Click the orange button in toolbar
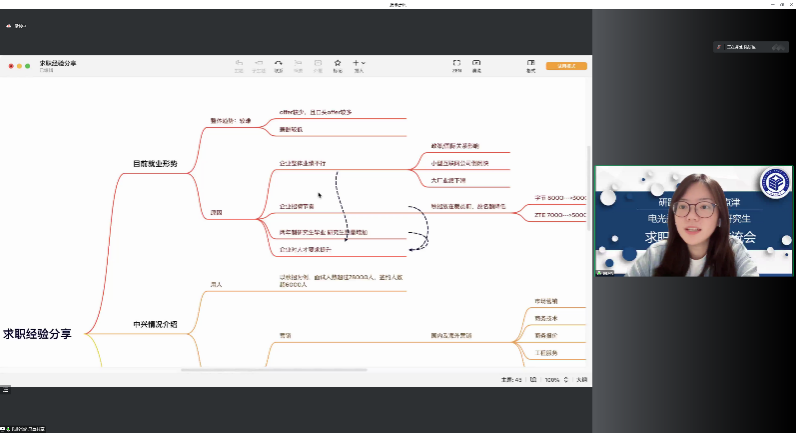This screenshot has width=796, height=433. pos(566,66)
